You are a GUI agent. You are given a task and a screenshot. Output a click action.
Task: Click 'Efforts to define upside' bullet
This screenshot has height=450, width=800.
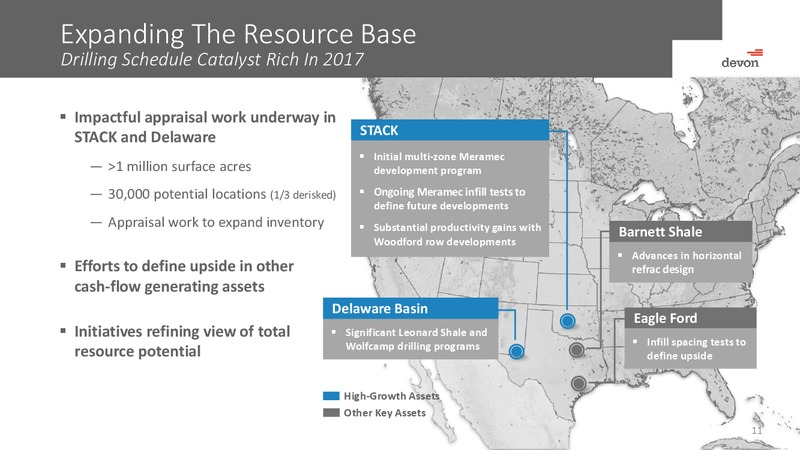[x=184, y=276]
